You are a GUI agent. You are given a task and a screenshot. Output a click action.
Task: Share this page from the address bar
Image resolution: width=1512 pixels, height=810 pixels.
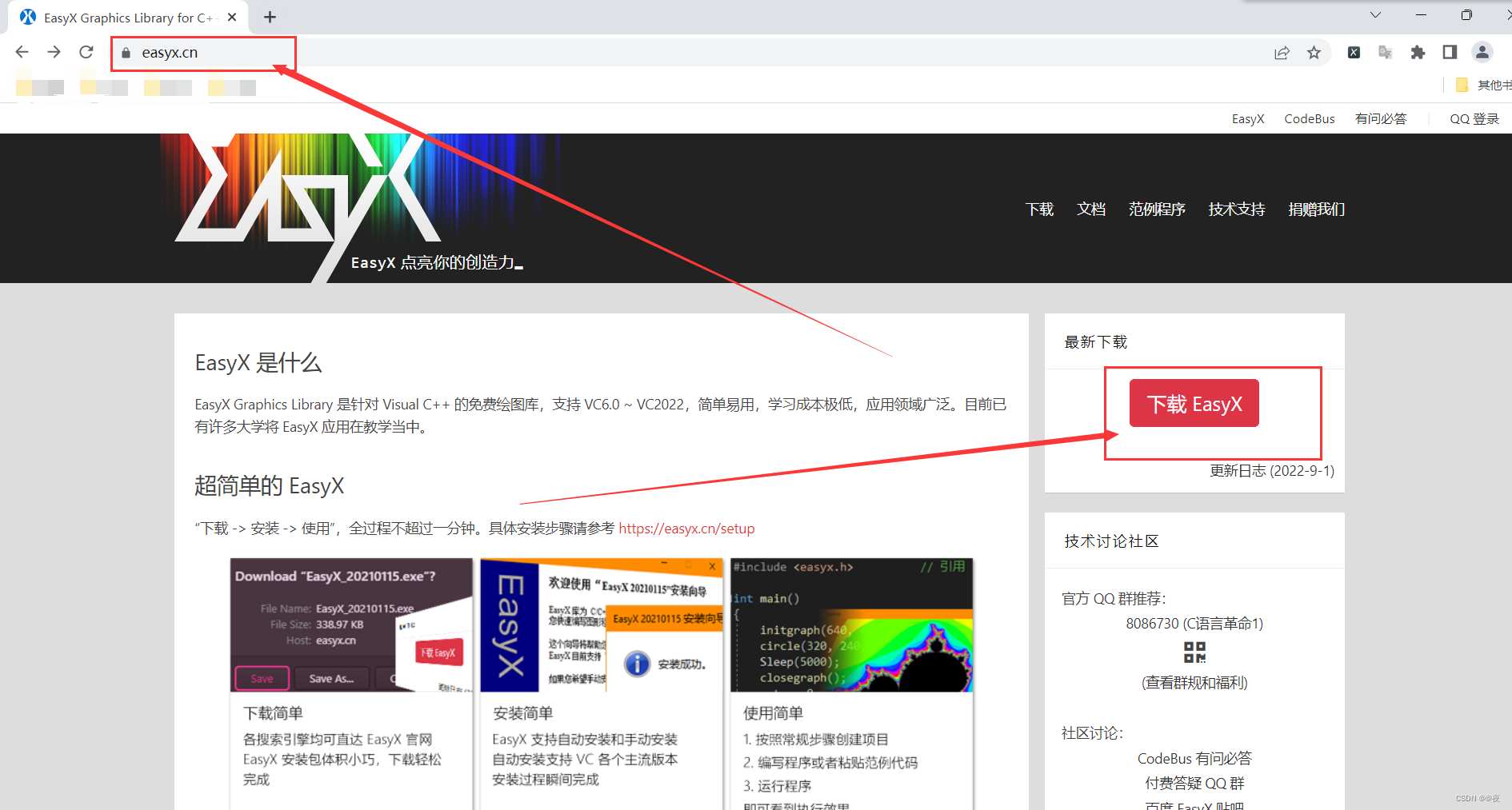1282,53
